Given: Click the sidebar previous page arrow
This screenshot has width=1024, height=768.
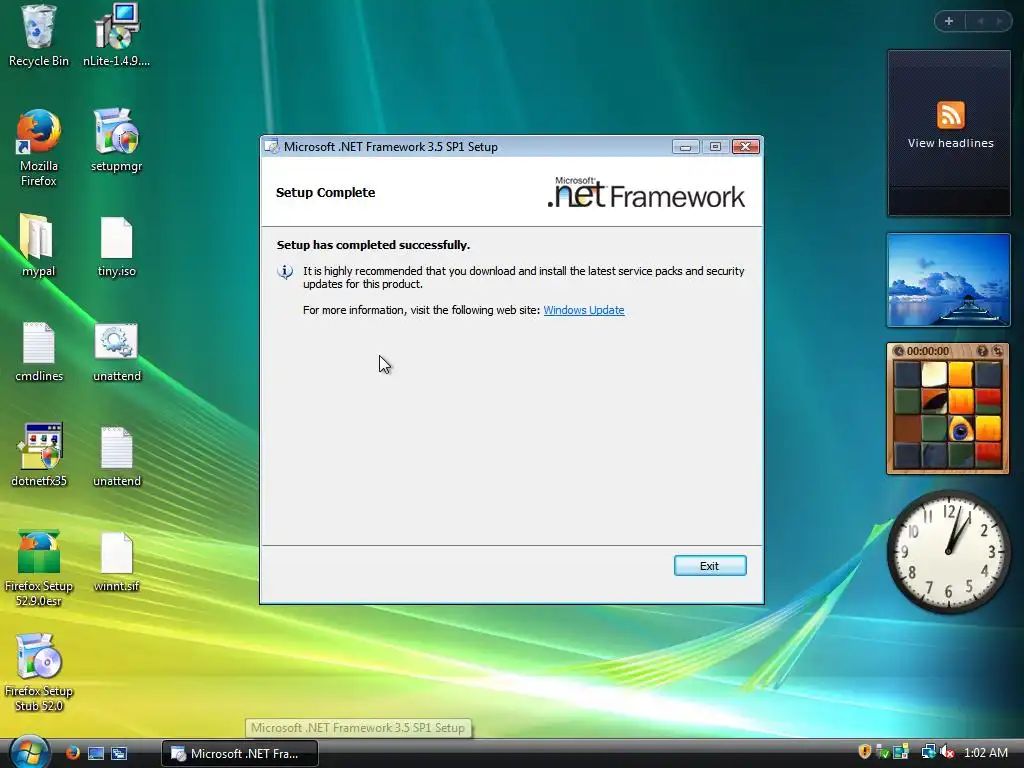Looking at the screenshot, I should pyautogui.click(x=980, y=22).
